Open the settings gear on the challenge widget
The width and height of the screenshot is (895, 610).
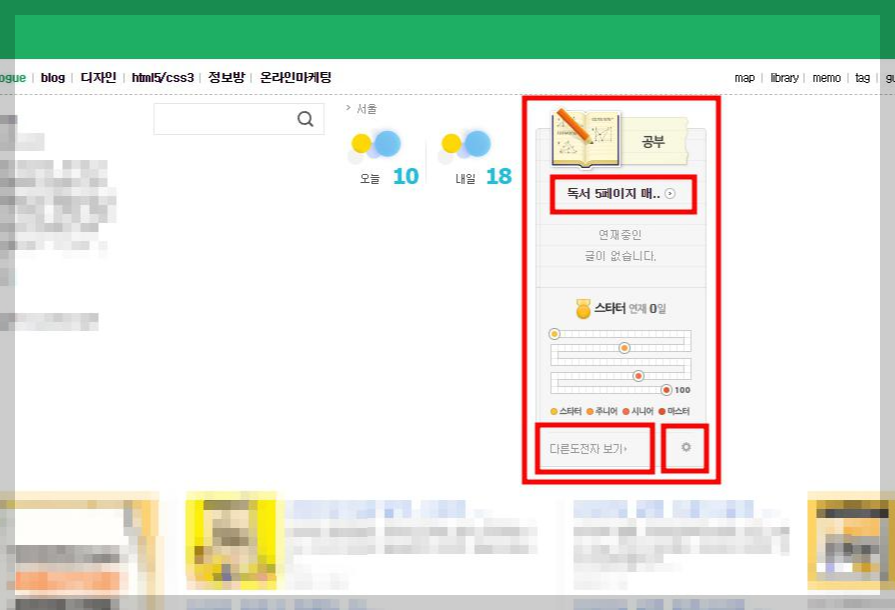(685, 448)
